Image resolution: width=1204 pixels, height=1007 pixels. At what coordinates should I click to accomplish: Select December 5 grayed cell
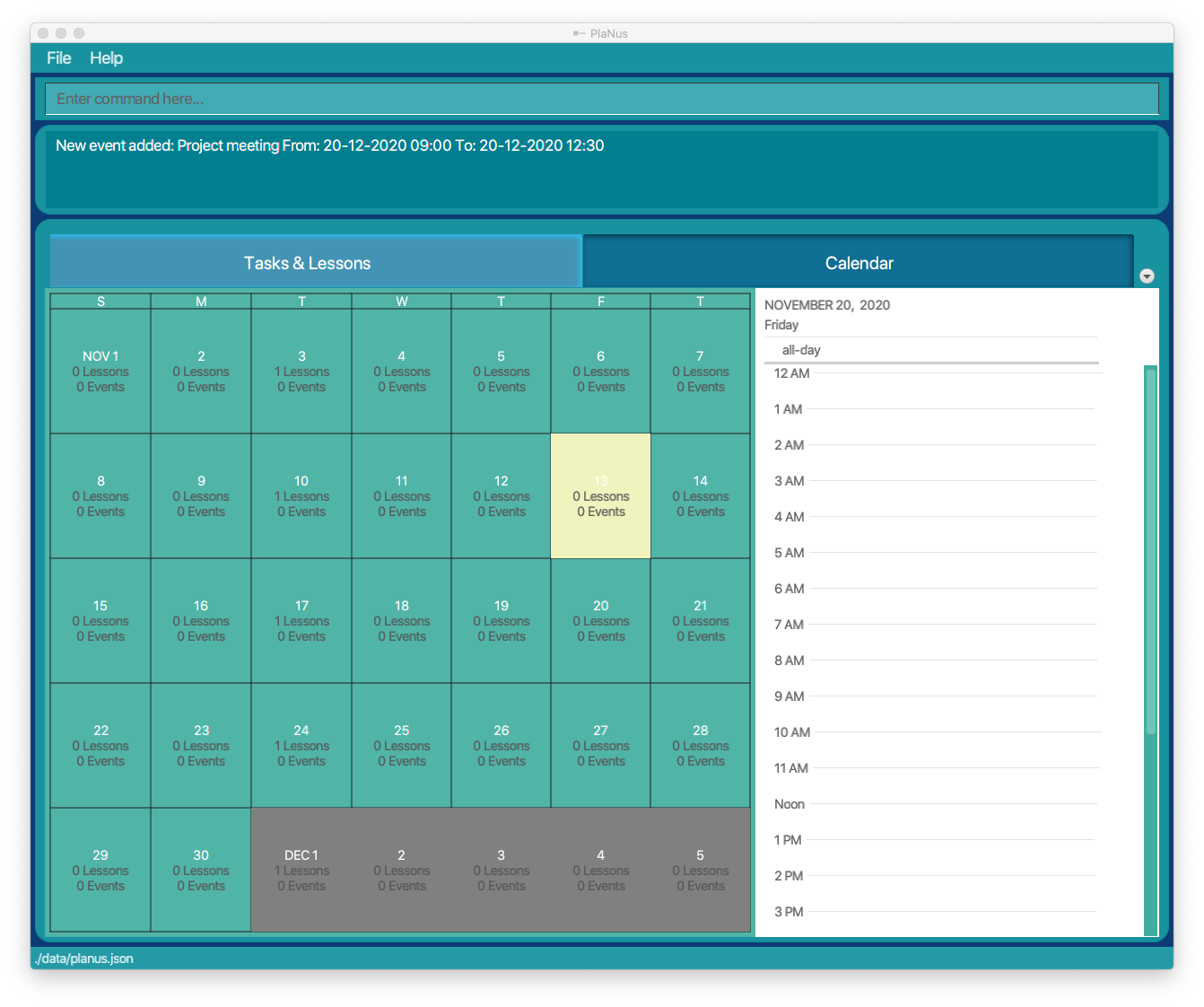(x=700, y=871)
